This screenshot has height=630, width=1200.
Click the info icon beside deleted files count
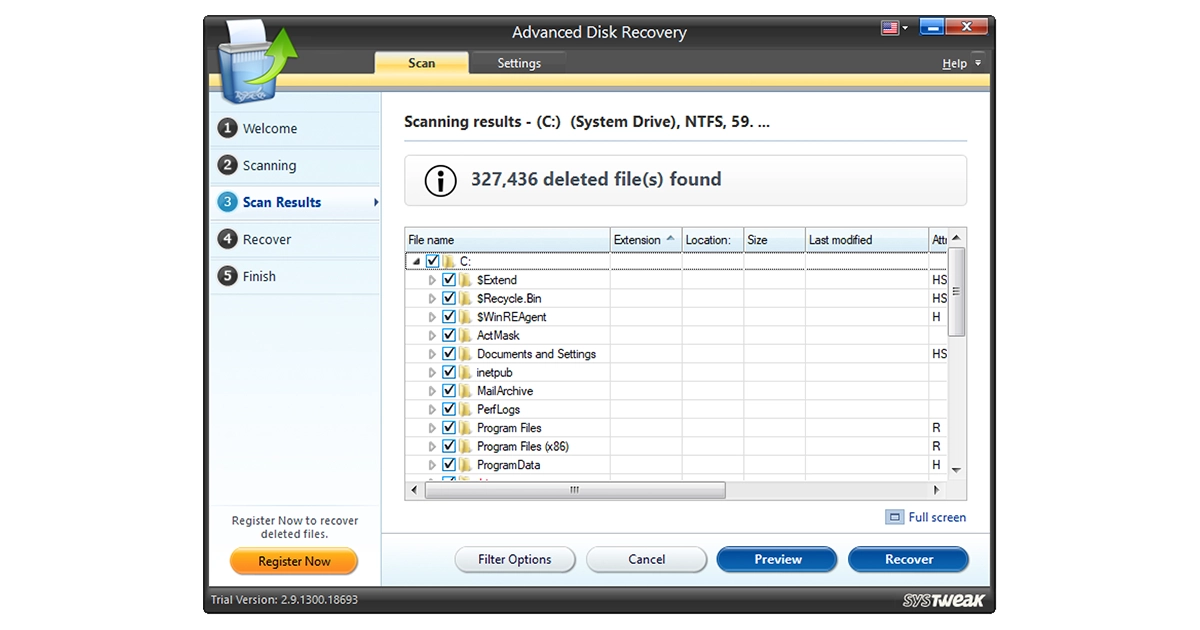441,180
